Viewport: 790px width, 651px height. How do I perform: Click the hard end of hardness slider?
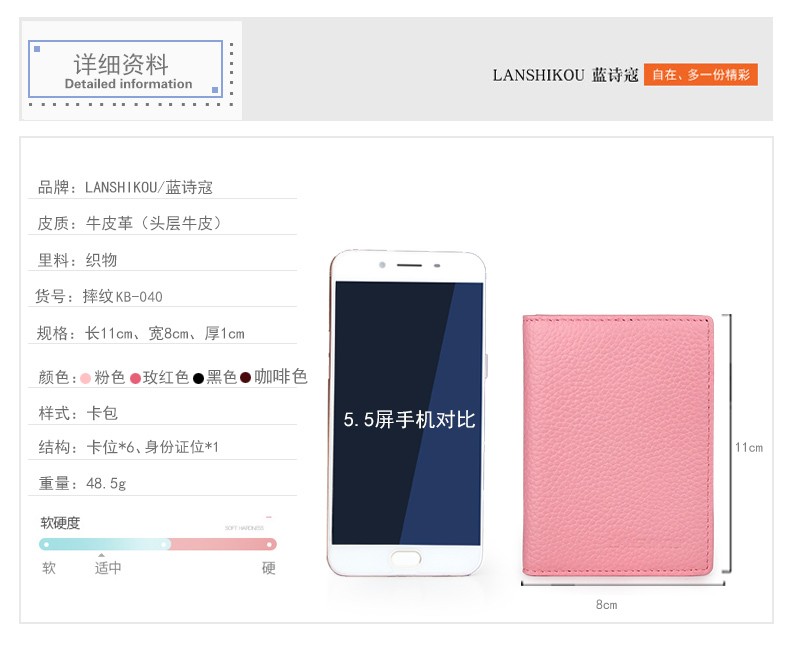tap(270, 544)
